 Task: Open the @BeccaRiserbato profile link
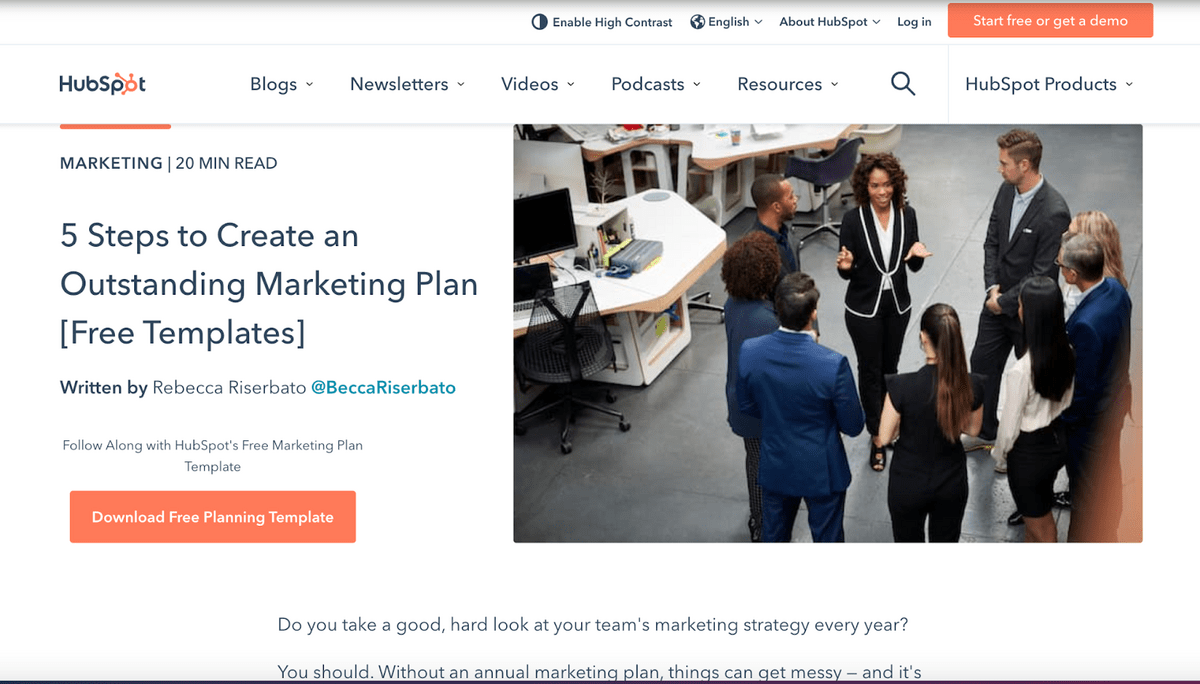(383, 387)
